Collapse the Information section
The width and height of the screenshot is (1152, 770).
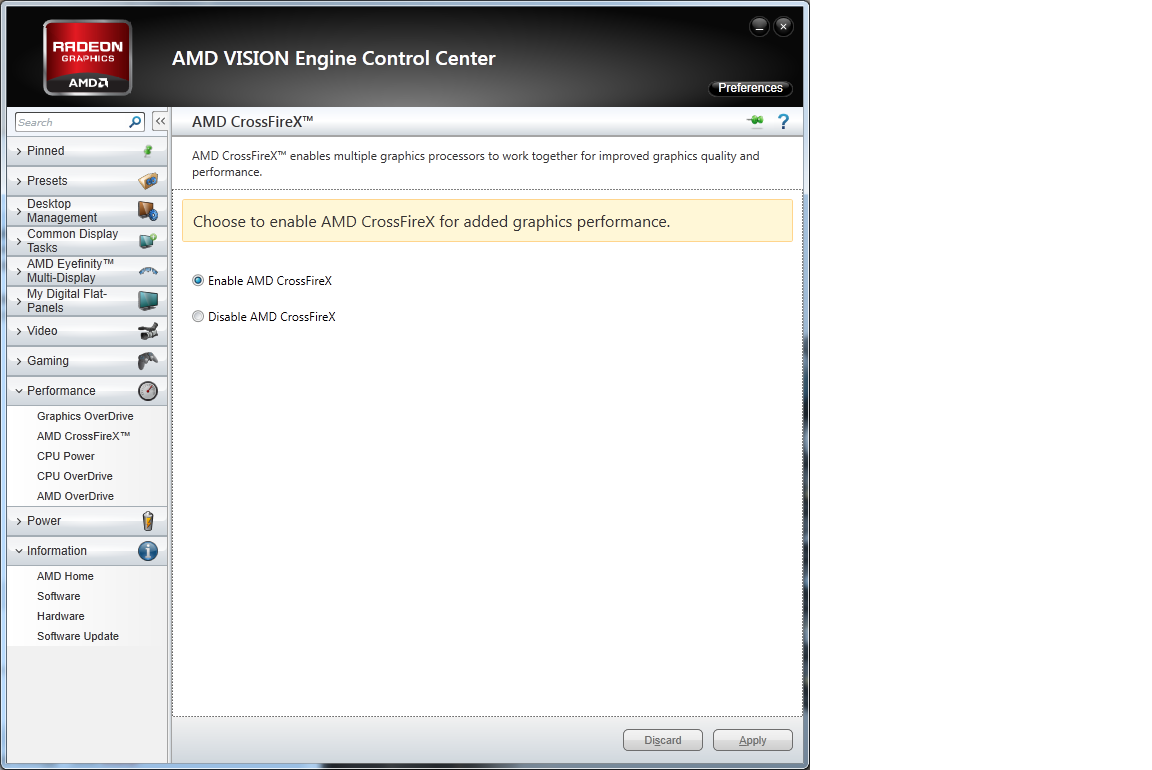click(87, 551)
